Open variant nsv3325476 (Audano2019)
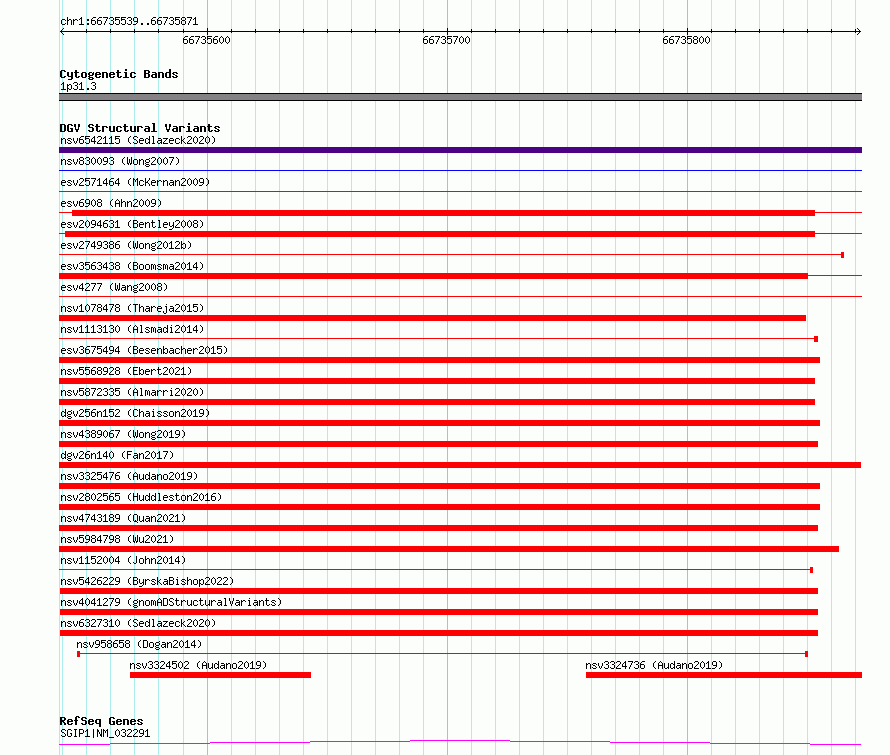The image size is (890, 755). pos(129,476)
